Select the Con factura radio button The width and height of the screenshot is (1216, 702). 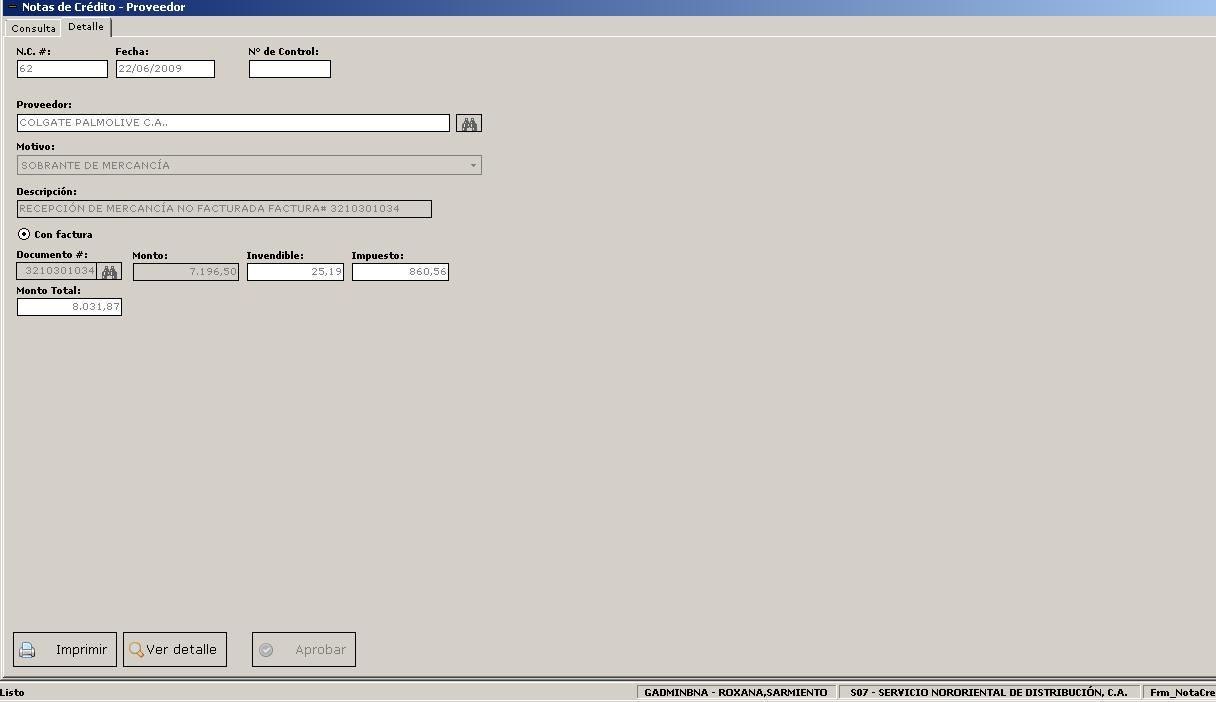pos(24,234)
